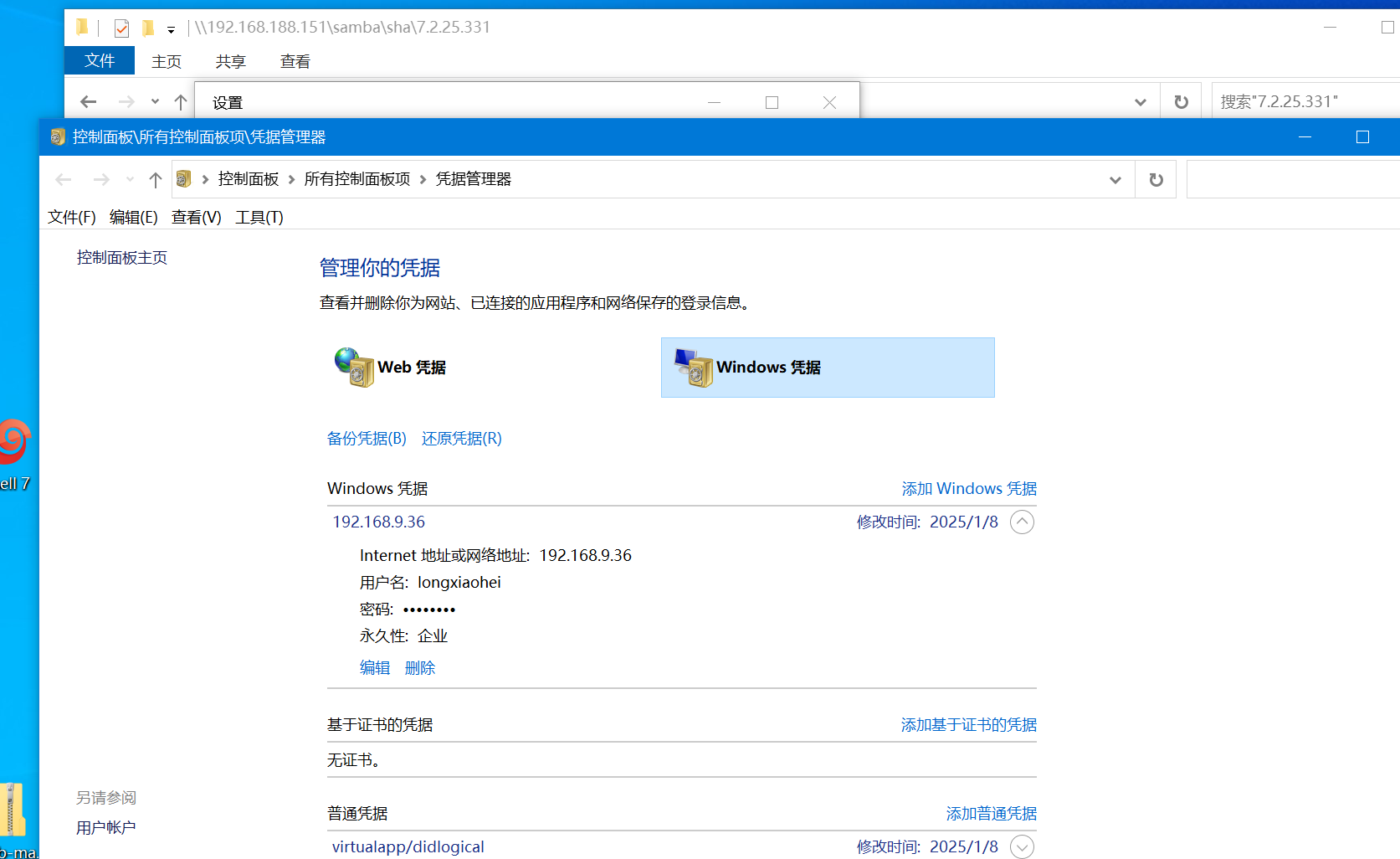This screenshot has width=1400, height=859.
Task: Maximize the 设置 window
Action: click(x=772, y=102)
